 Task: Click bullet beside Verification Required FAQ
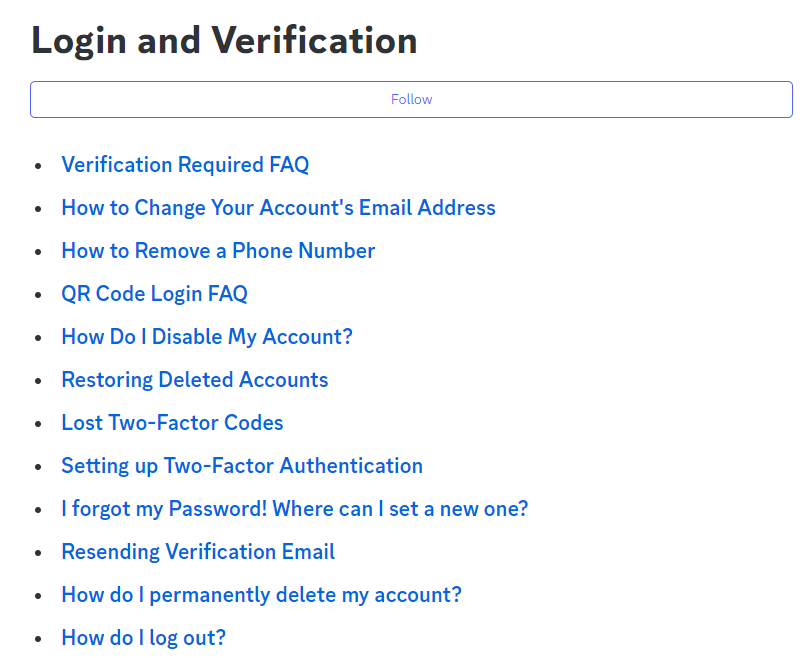pos(38,166)
